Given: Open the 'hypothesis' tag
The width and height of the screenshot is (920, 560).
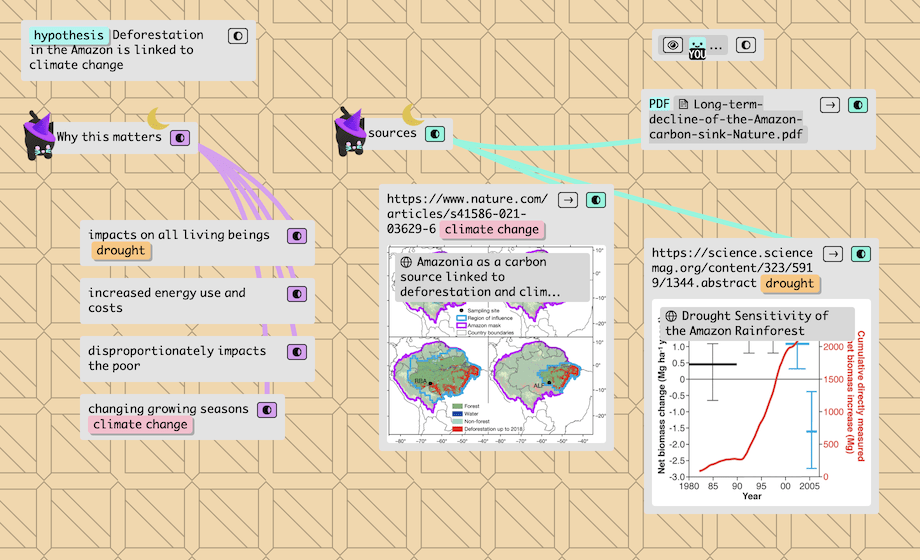Looking at the screenshot, I should (67, 35).
